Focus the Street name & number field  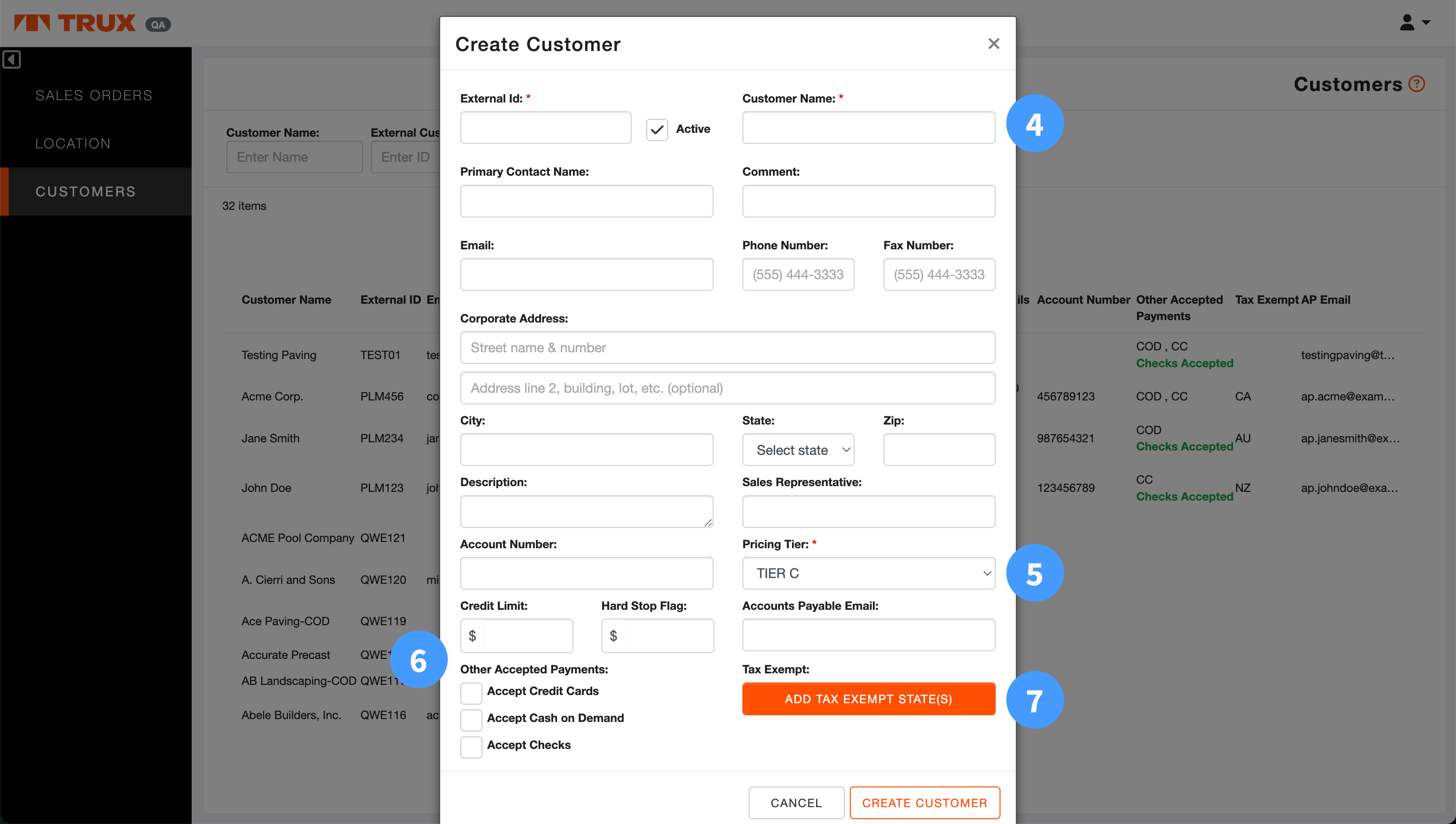(728, 348)
